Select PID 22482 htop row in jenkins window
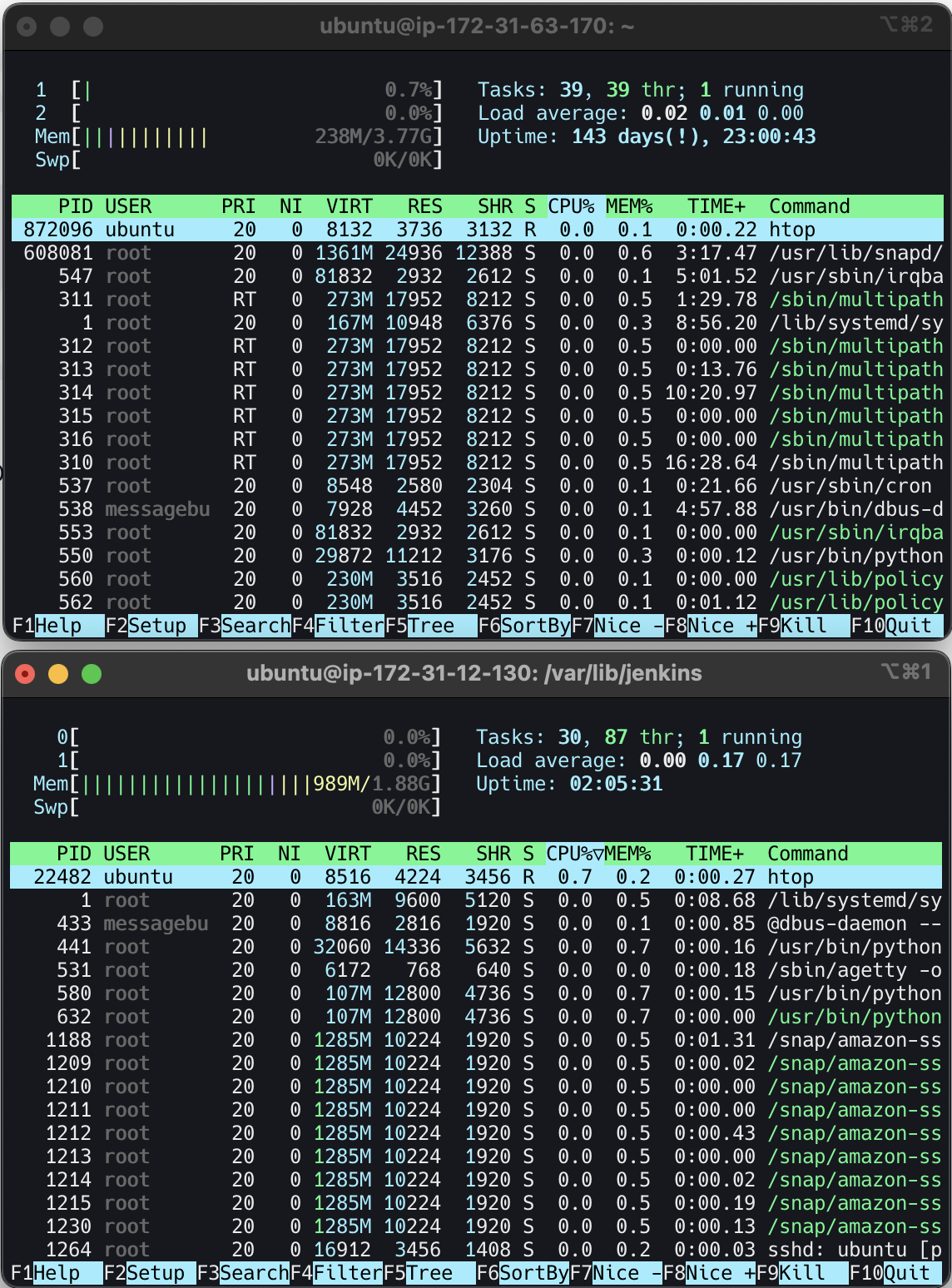 [x=476, y=877]
